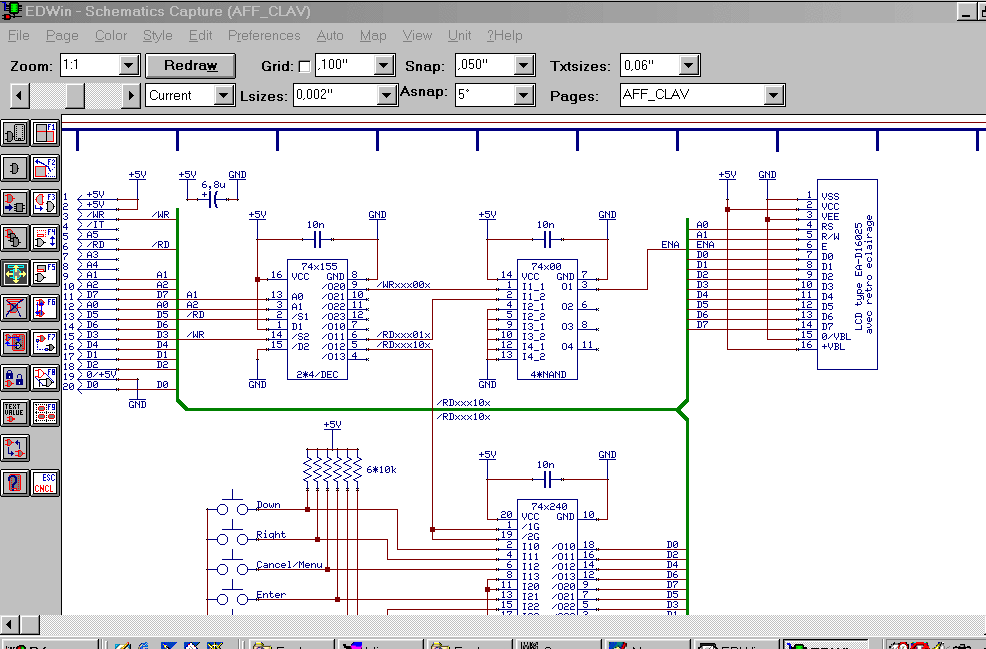This screenshot has width=986, height=649.
Task: Open the Txtsizes dropdown list
Action: pyautogui.click(x=688, y=66)
